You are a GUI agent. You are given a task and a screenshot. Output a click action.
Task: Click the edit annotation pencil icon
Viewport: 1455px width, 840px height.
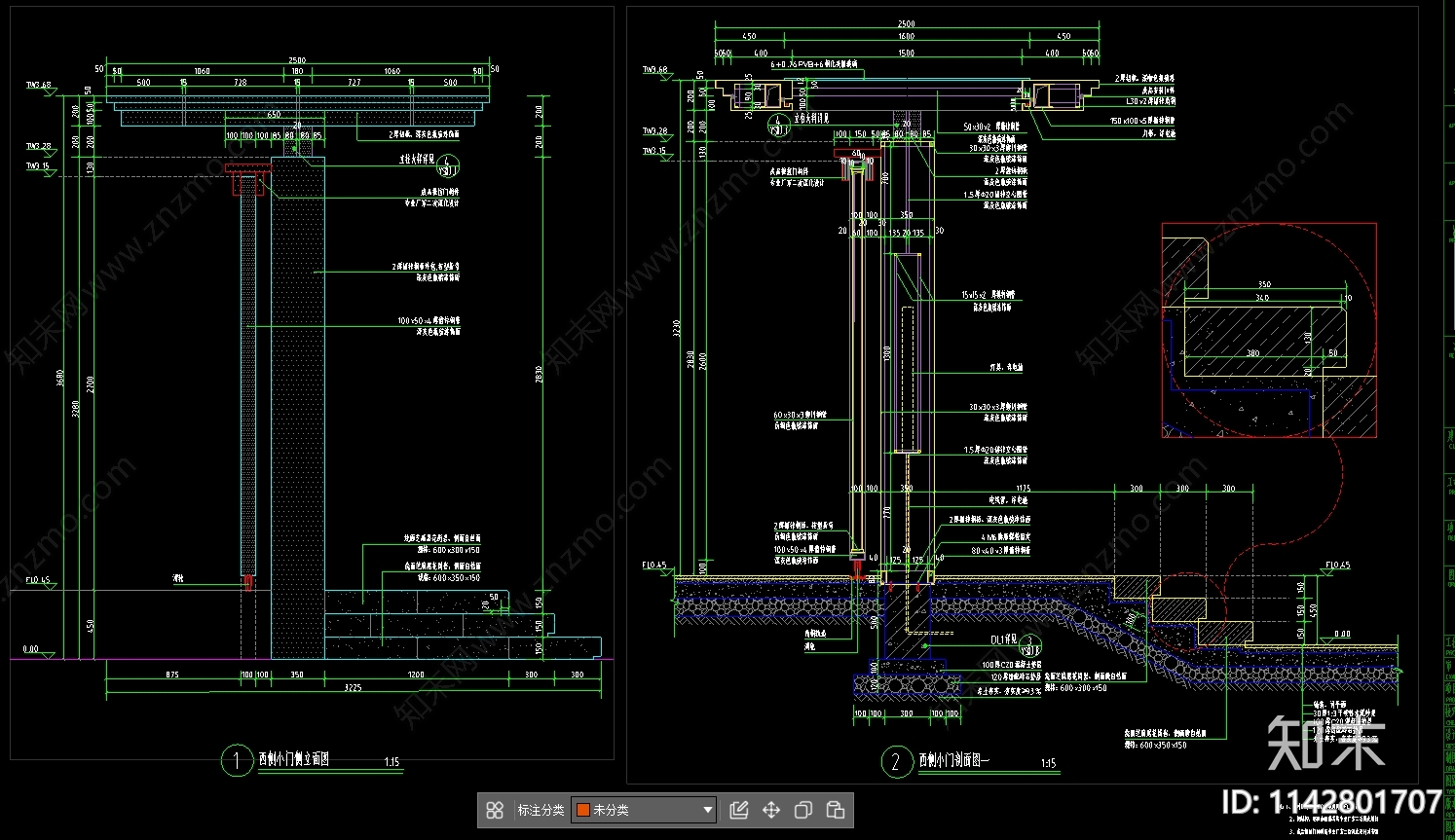738,810
